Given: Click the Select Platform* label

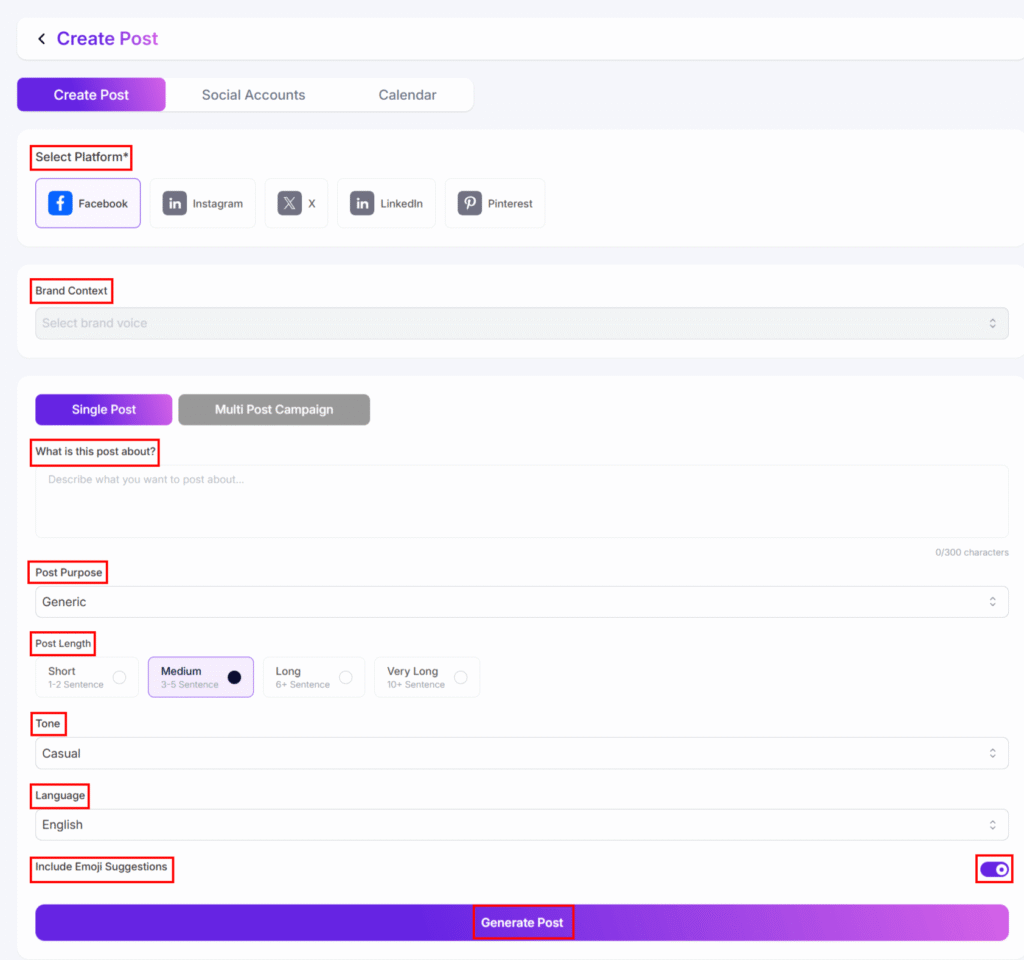Looking at the screenshot, I should point(82,157).
